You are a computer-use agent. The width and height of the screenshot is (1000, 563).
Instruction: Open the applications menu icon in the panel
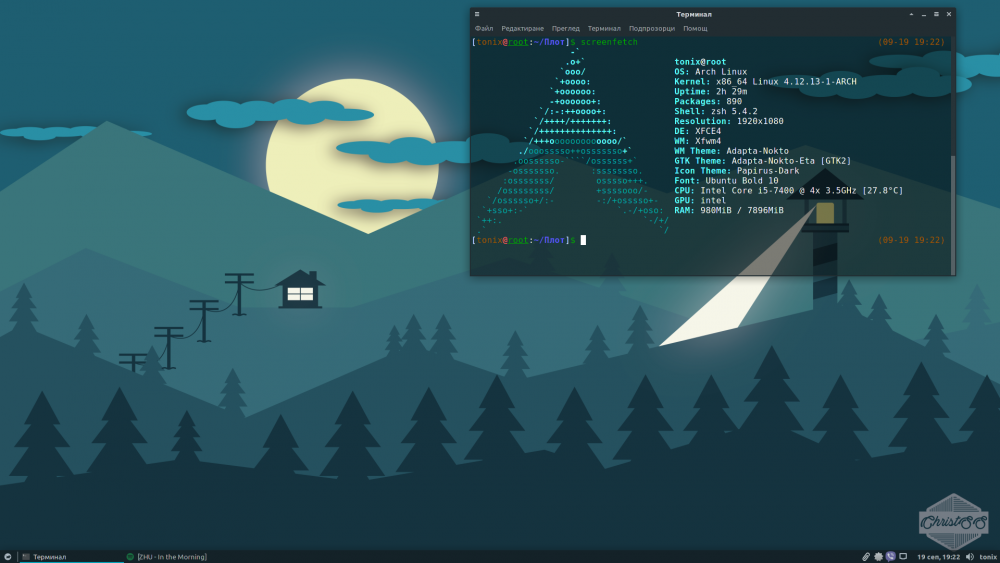pyautogui.click(x=8, y=557)
